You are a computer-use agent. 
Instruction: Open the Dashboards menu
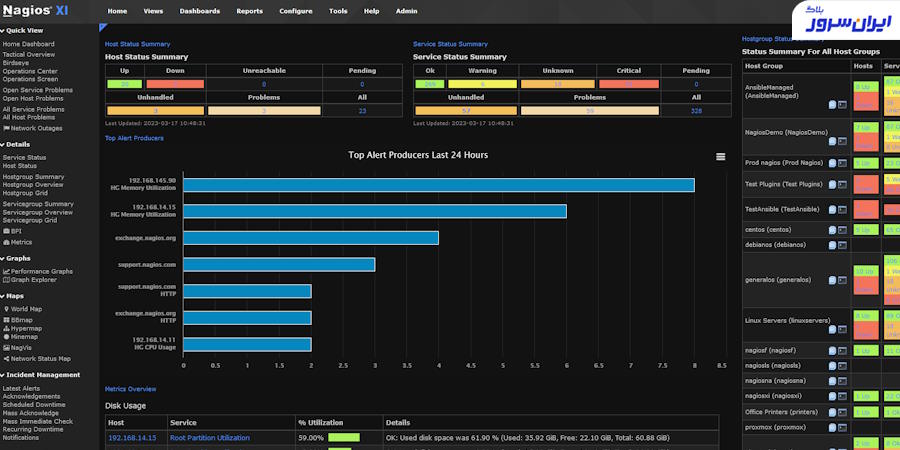pos(200,11)
